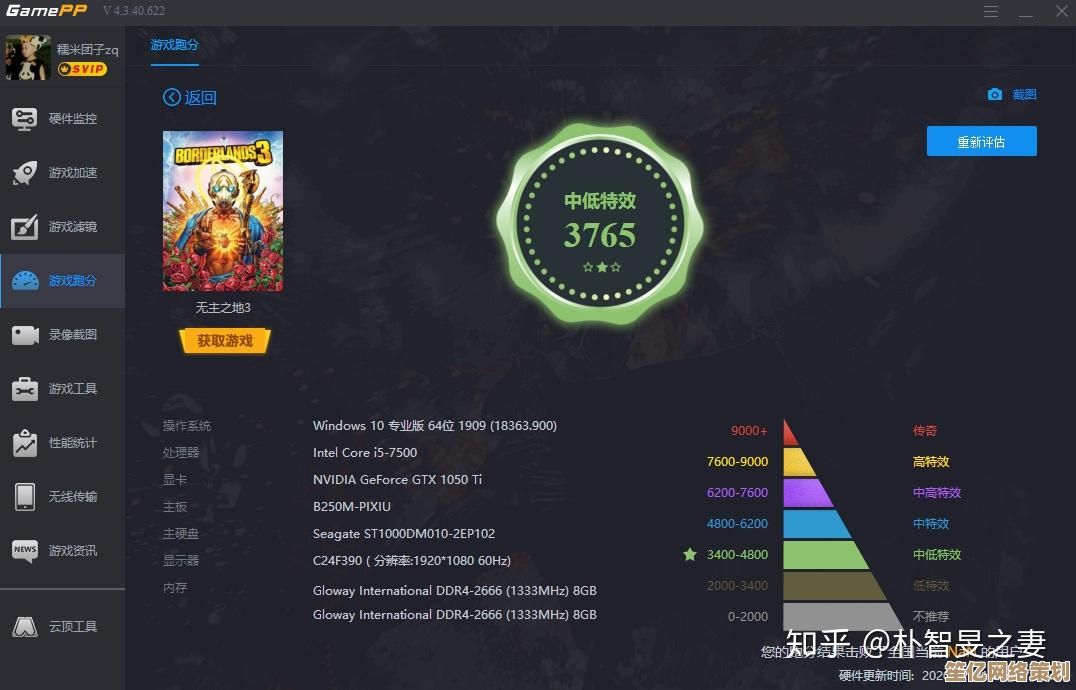Select 录像截图 sidebar label
This screenshot has width=1076, height=690.
[x=73, y=335]
